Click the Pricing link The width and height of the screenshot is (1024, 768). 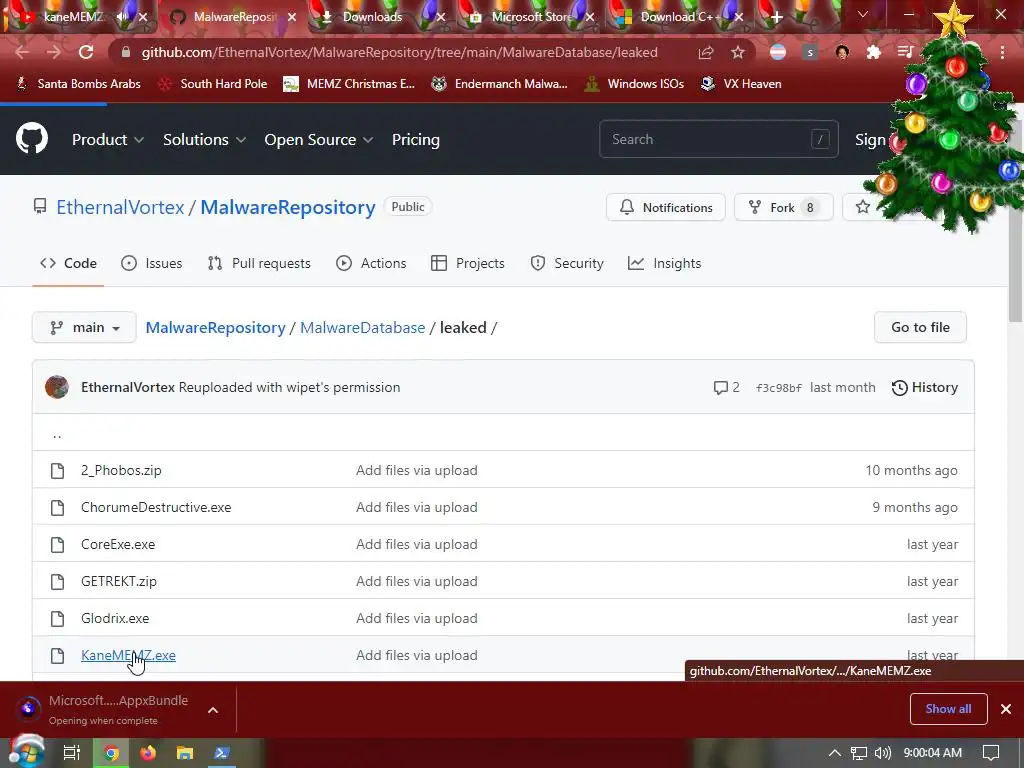point(415,140)
